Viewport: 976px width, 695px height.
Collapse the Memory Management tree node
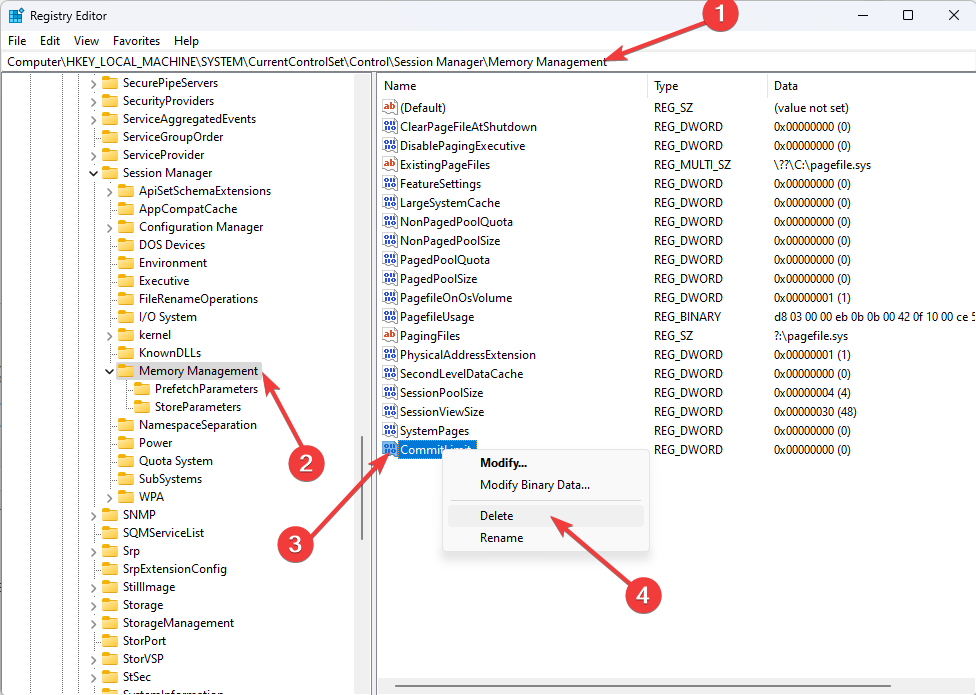point(110,371)
